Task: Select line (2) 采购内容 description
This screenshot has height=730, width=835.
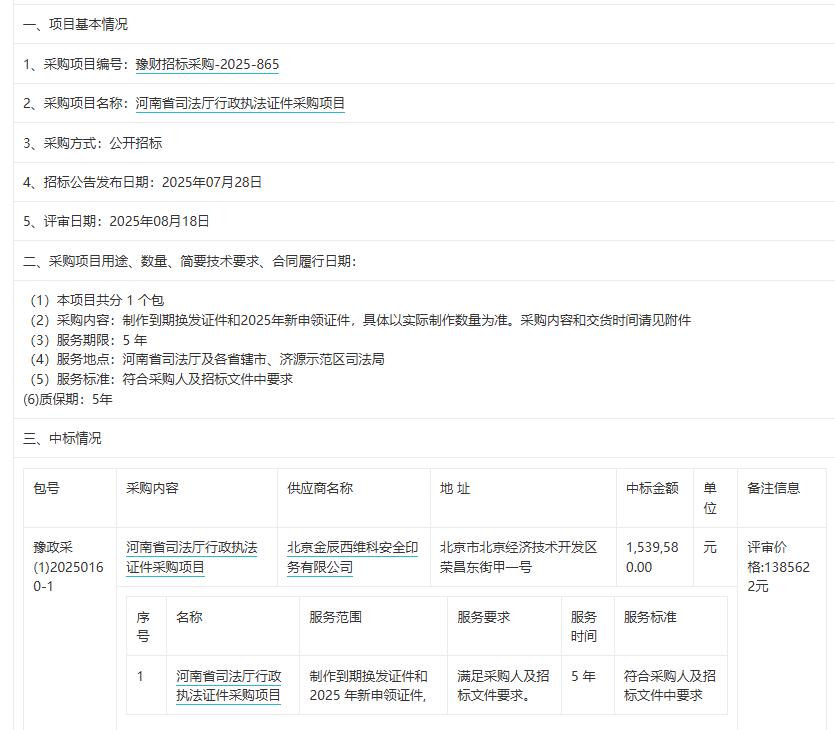Action: [x=361, y=320]
